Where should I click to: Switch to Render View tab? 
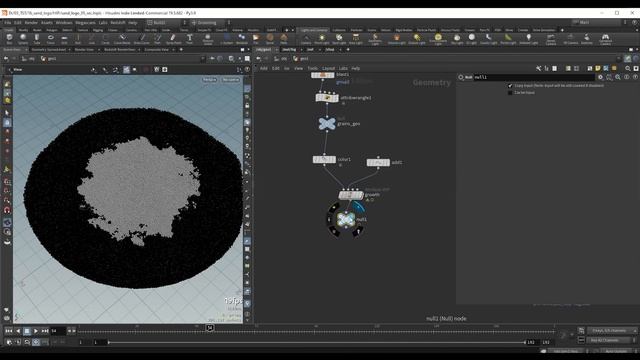tap(84, 49)
